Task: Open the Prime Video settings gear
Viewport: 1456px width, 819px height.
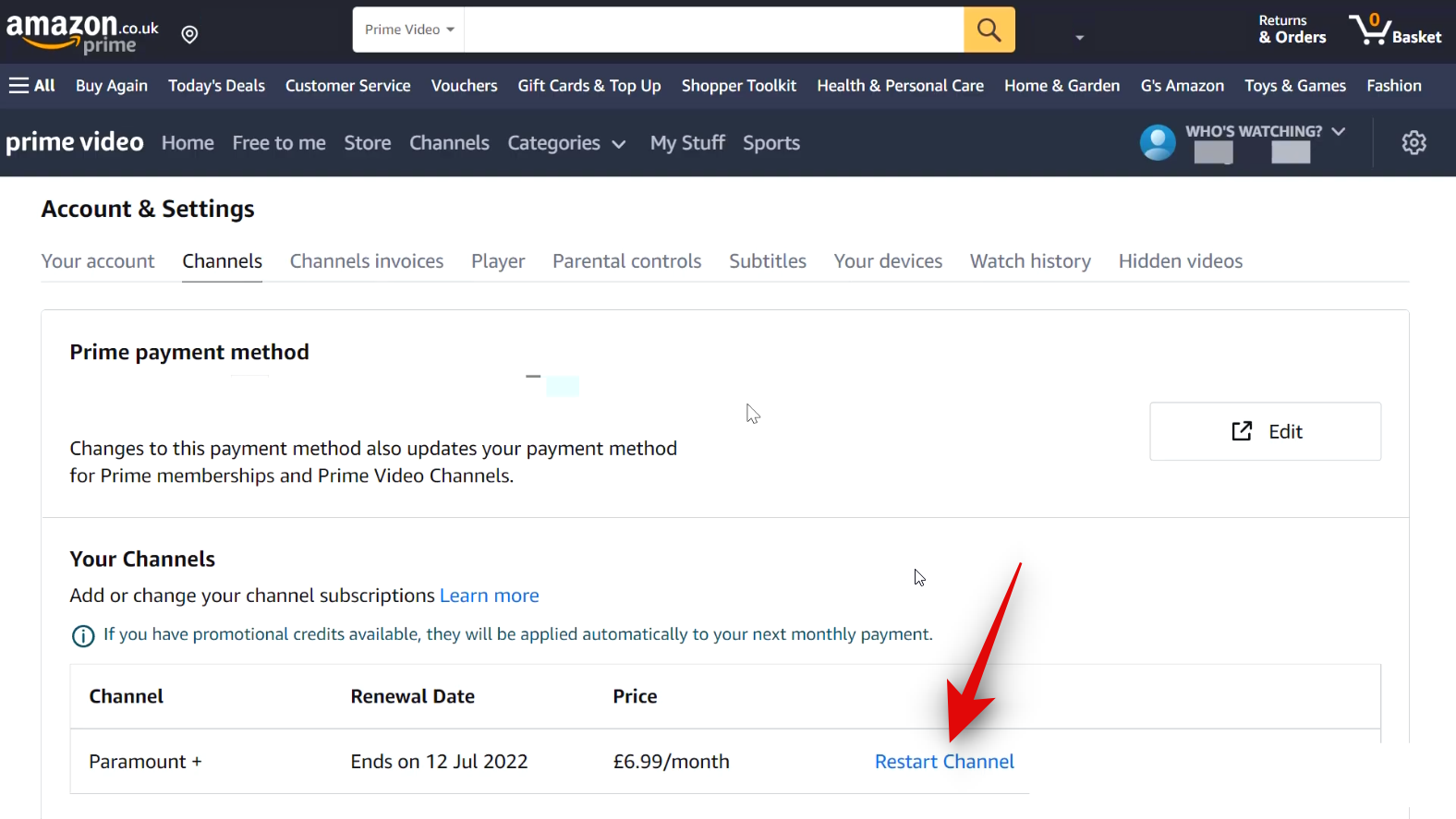Action: coord(1414,143)
